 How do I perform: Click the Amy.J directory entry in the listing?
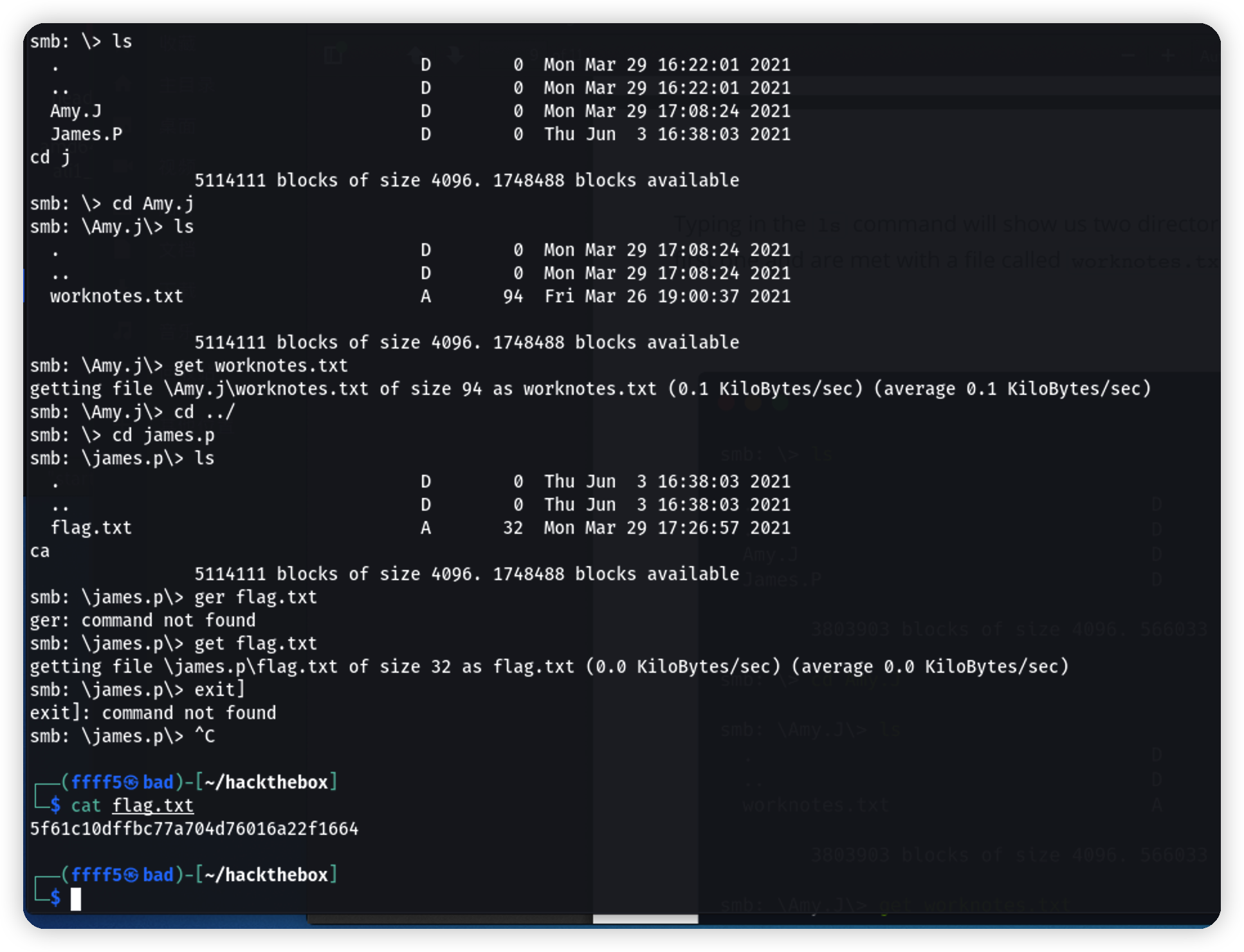(76, 111)
